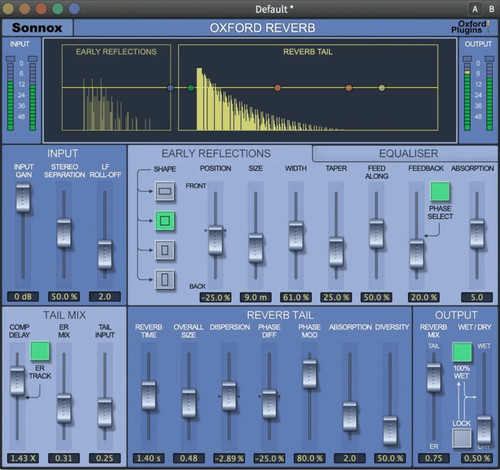This screenshot has width=500, height=470.
Task: Click the Wet/Dry slider handle
Action: 484,430
